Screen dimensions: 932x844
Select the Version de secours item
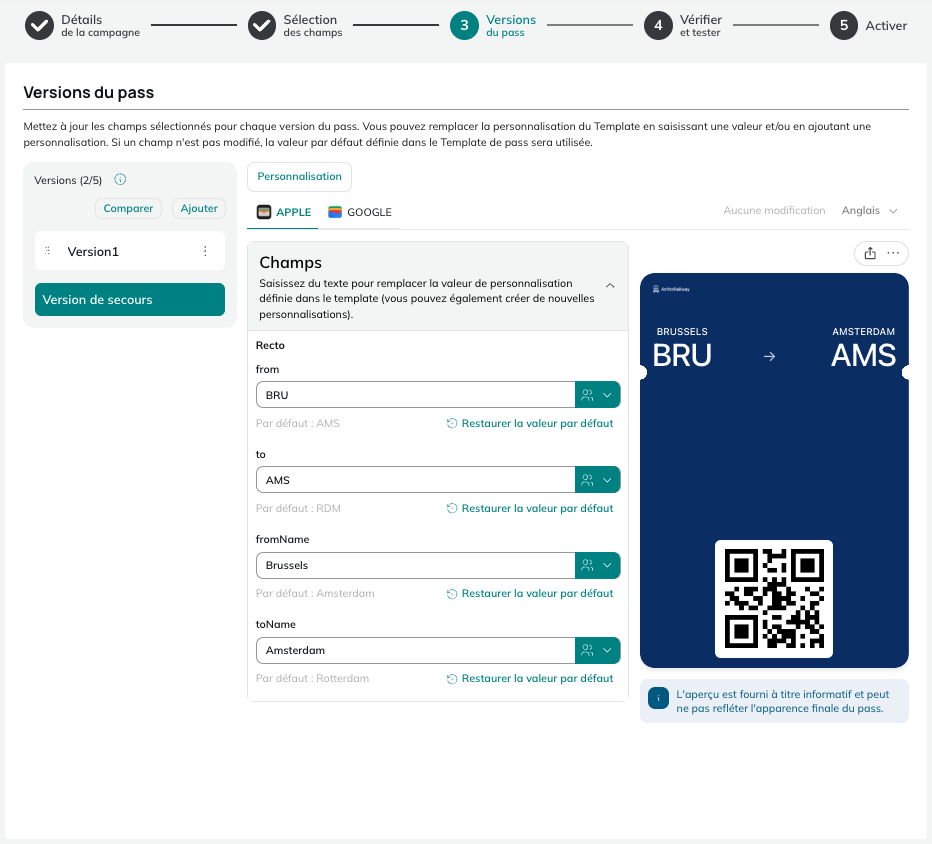[130, 300]
